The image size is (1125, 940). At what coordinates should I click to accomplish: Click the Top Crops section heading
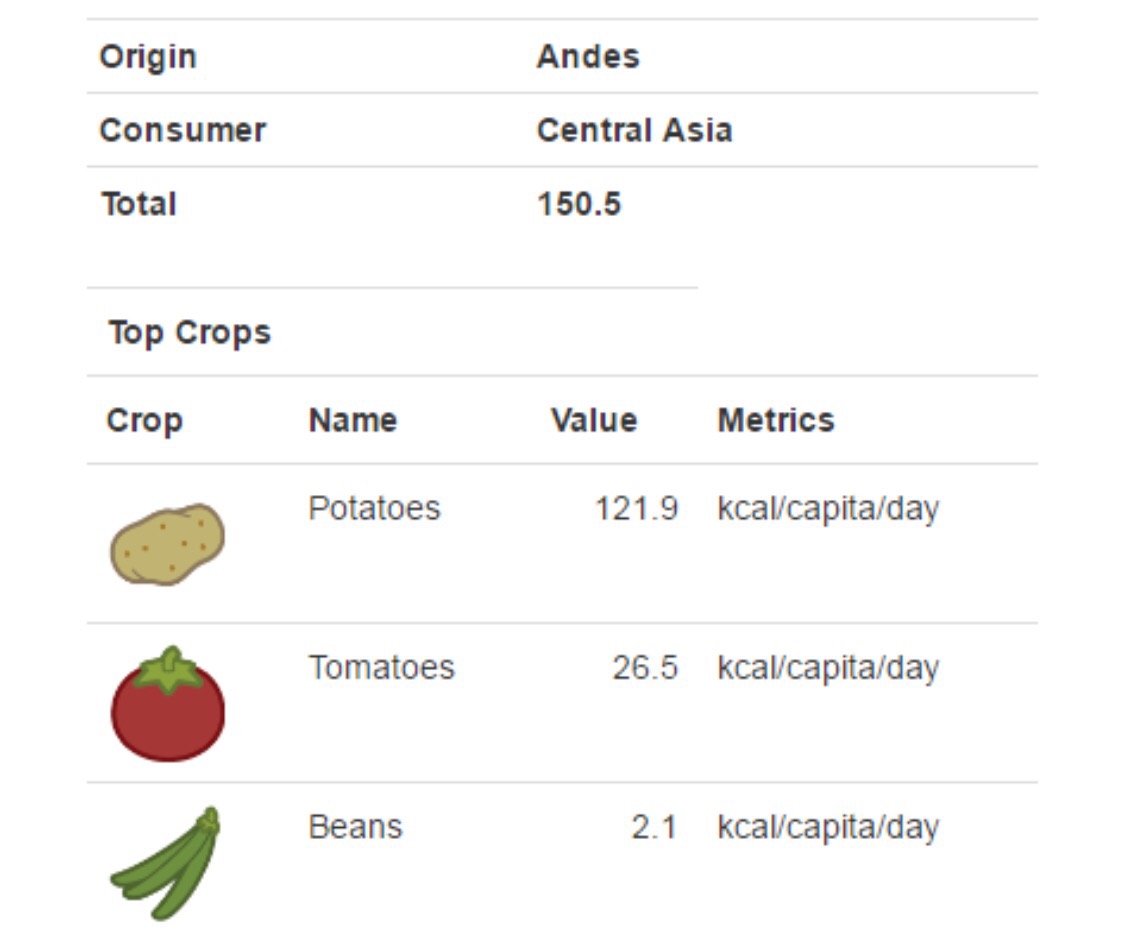point(189,334)
